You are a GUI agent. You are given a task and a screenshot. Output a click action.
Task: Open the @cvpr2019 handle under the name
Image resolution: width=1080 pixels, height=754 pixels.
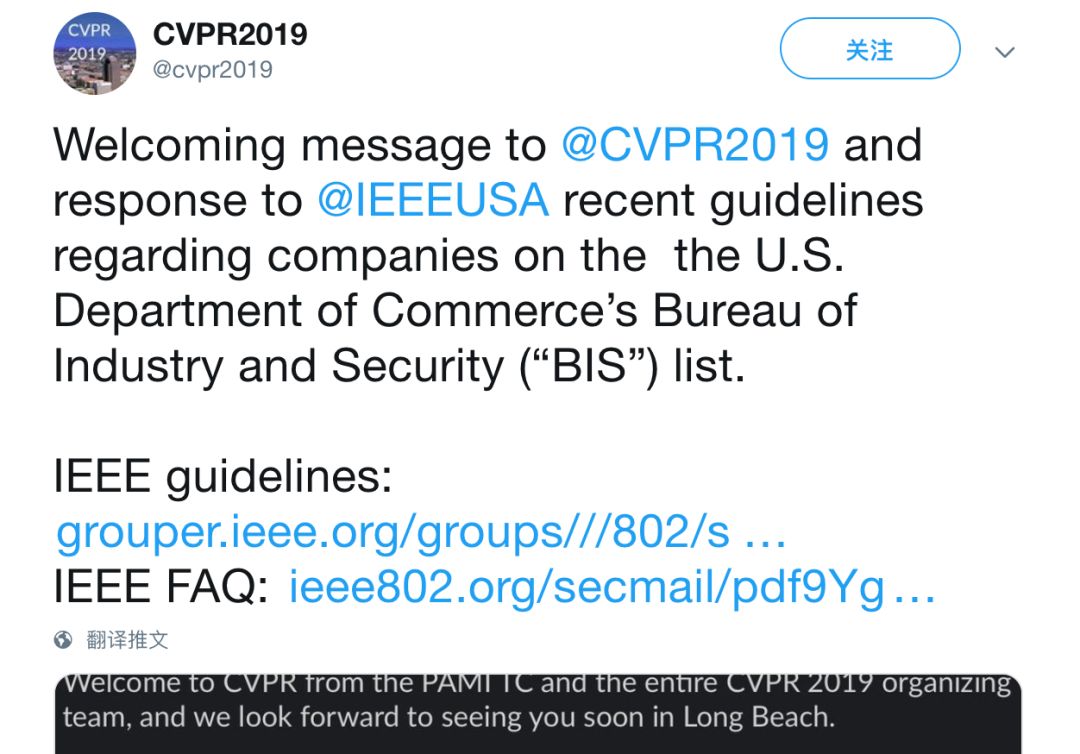point(212,70)
